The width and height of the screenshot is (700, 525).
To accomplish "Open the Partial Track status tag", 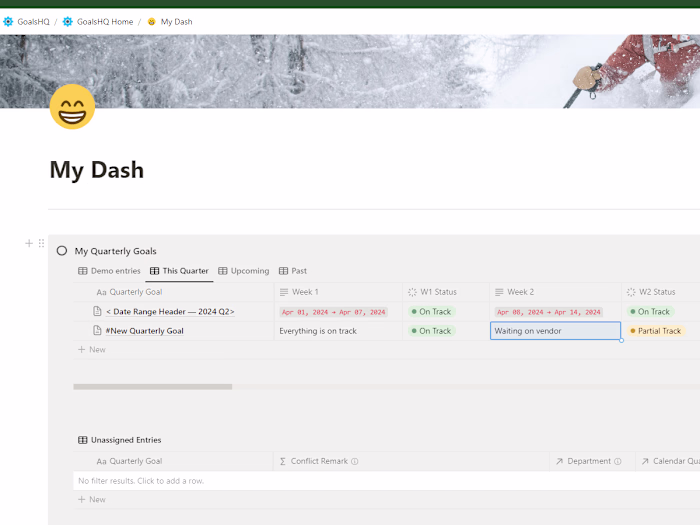I will click(x=656, y=331).
